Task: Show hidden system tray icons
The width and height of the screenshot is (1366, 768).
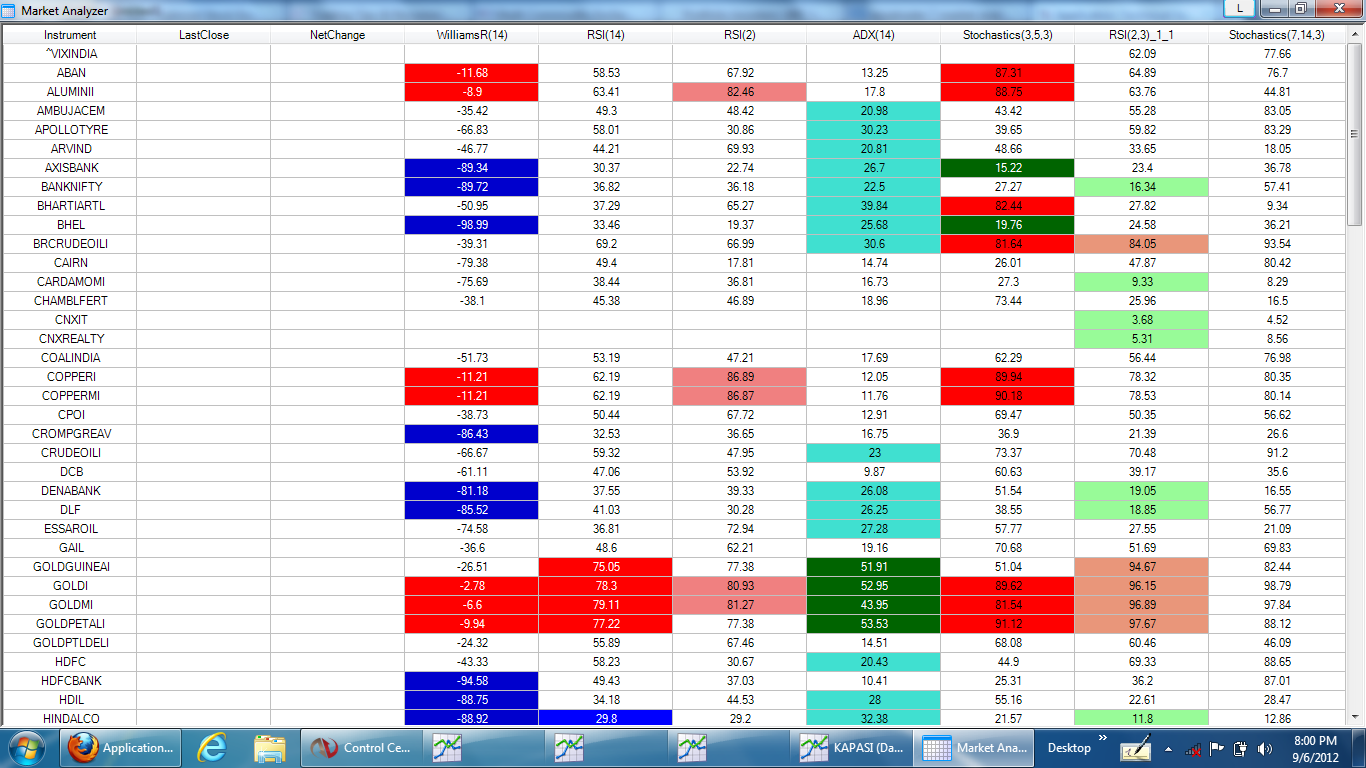Action: (1168, 748)
